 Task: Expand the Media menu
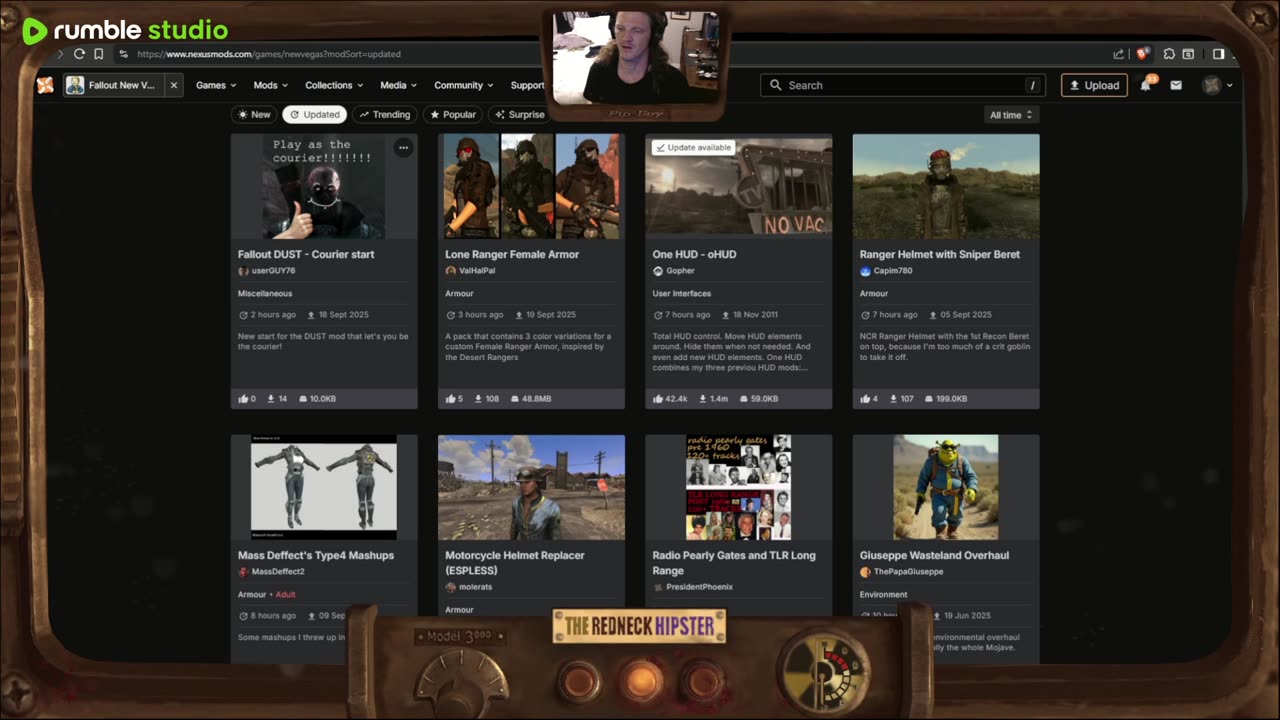click(x=398, y=85)
